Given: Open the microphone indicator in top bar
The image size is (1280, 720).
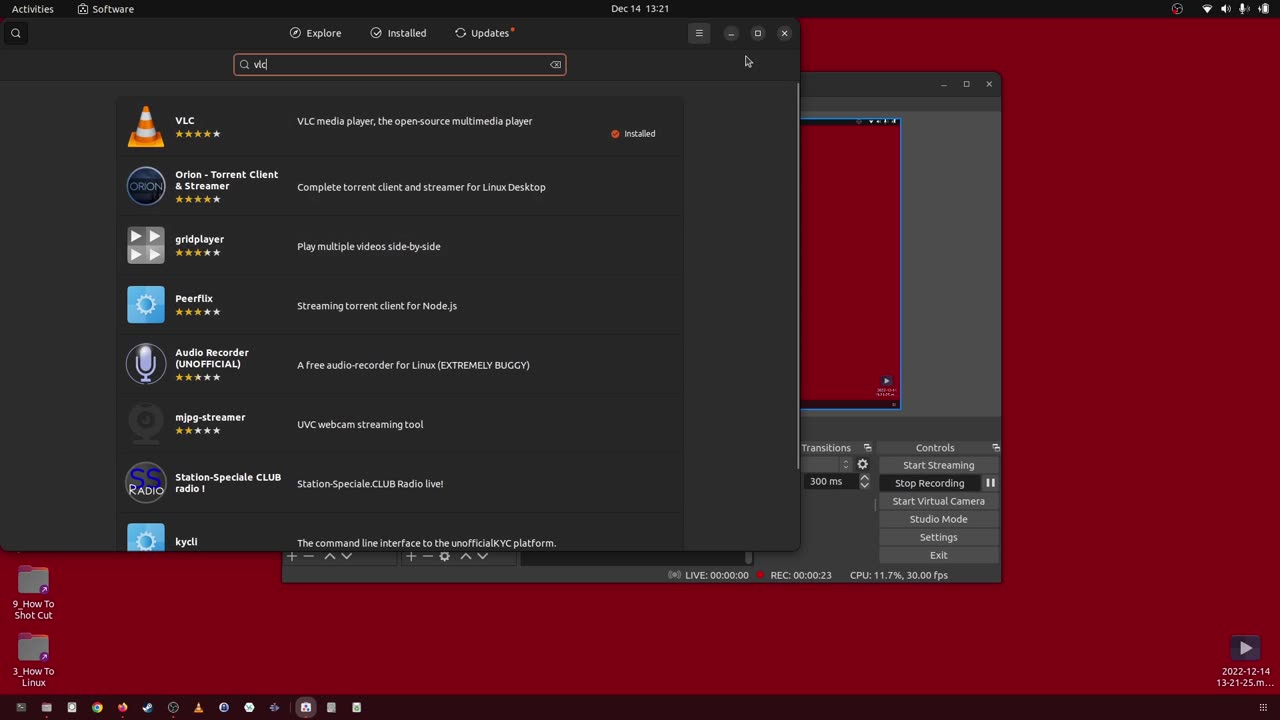Looking at the screenshot, I should coord(1244,9).
